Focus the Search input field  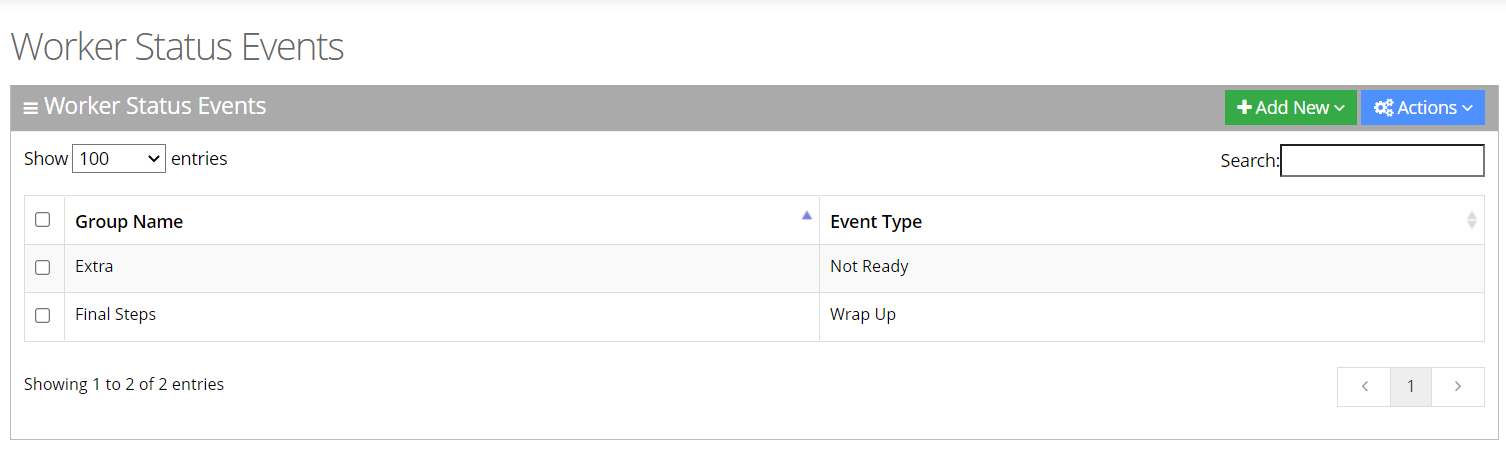pos(1382,160)
